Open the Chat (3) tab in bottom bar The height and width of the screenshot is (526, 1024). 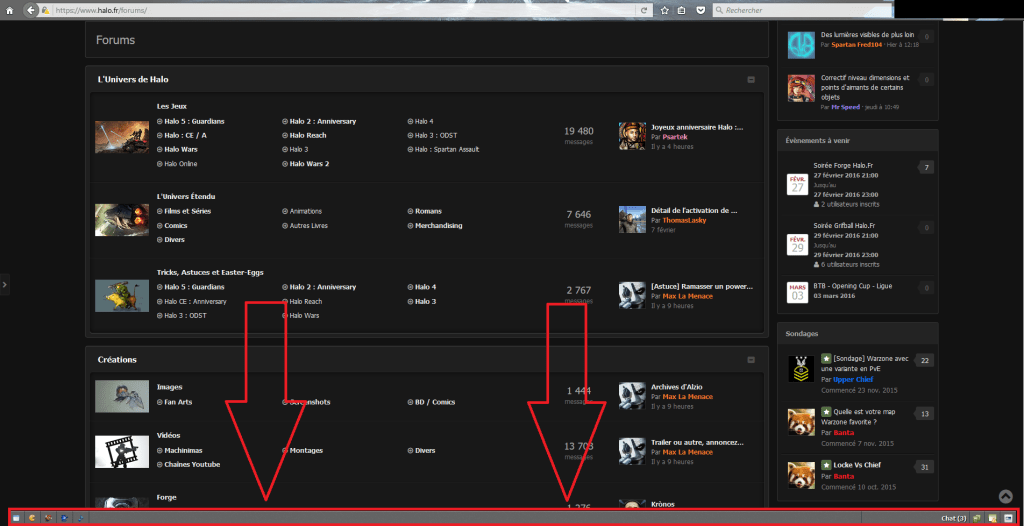(953, 518)
